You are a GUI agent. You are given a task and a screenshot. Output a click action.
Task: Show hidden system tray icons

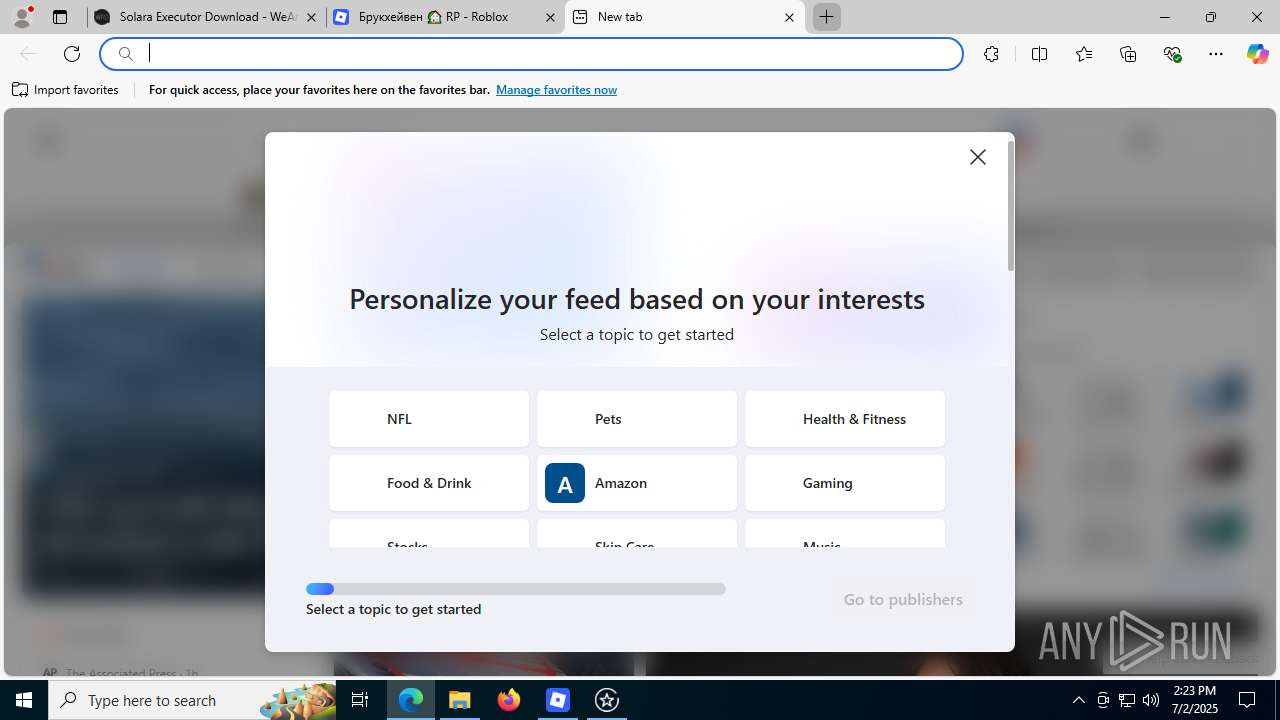click(x=1078, y=700)
